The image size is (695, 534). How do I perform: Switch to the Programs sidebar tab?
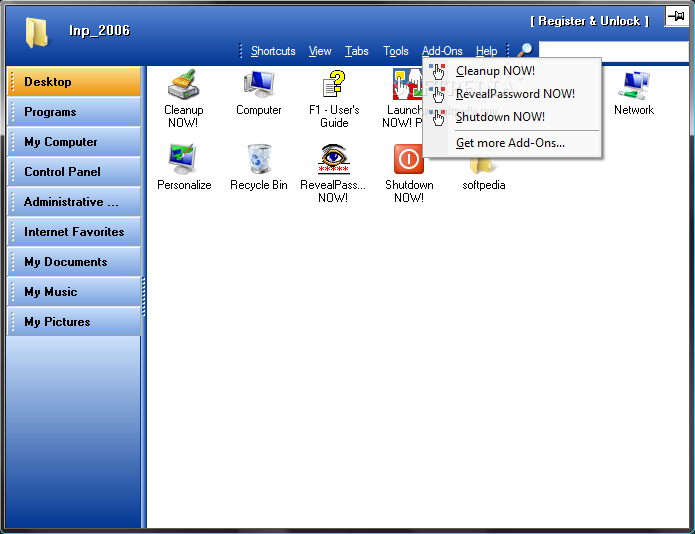pos(74,112)
